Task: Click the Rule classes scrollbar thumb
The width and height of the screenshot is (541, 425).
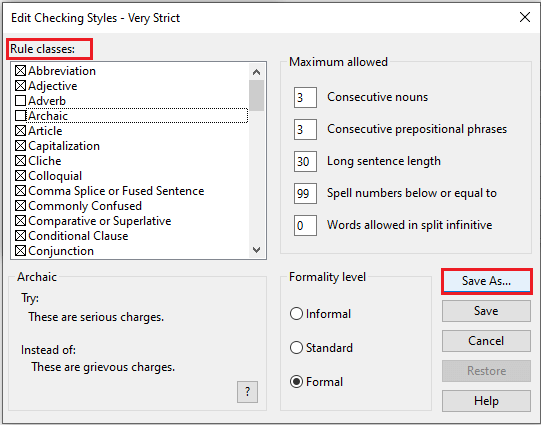Action: 256,96
